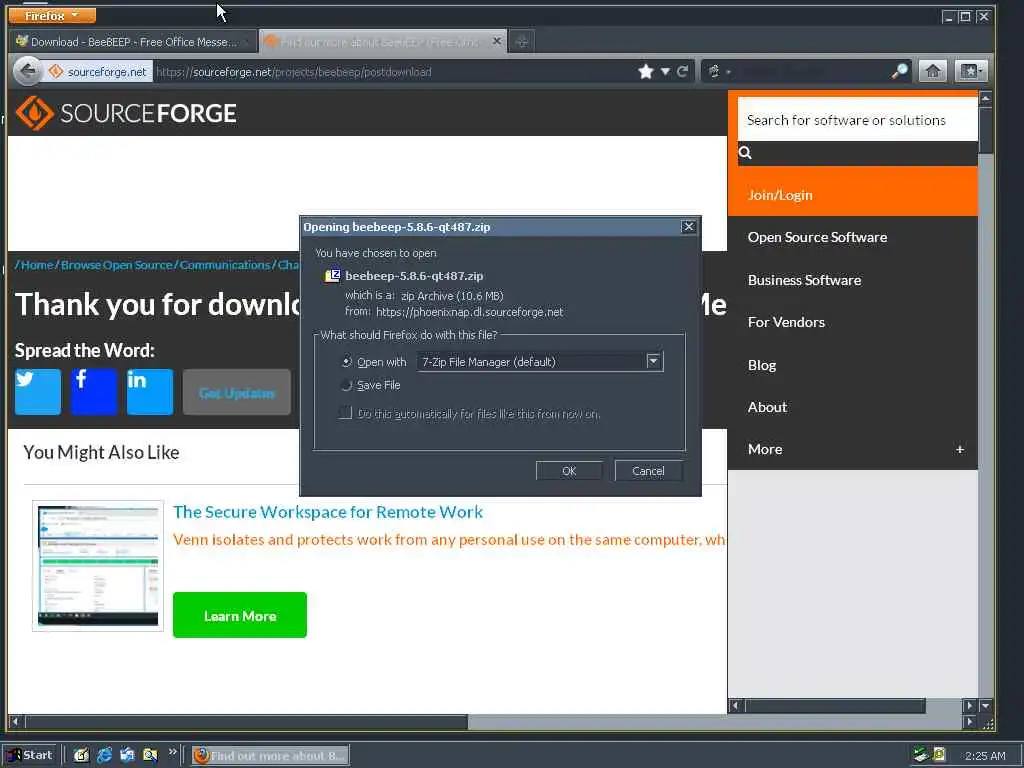The image size is (1024, 768).
Task: Share on Facebook via the f icon
Action: 93,392
